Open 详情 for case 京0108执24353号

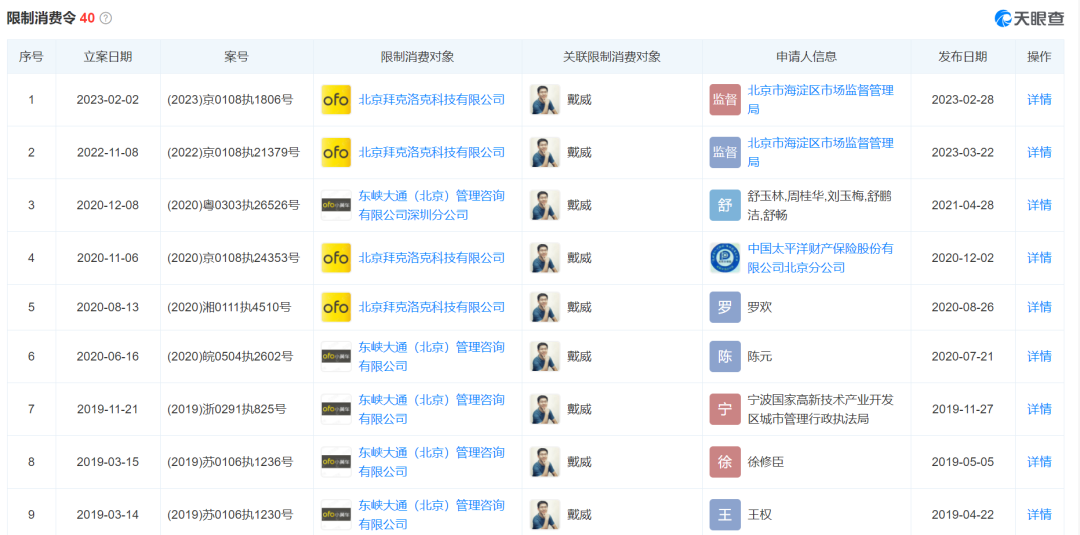pos(1039,258)
